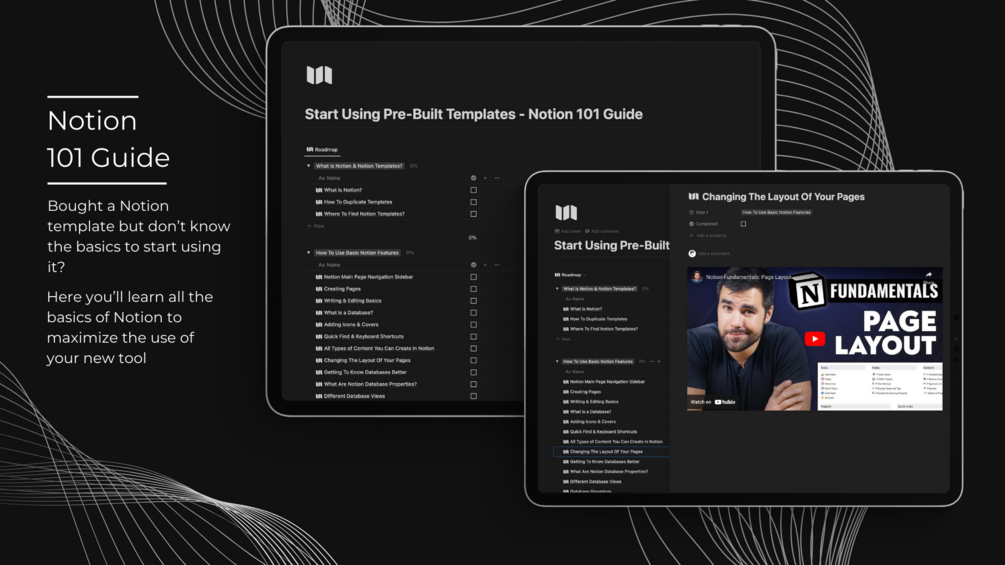Collapse 'What is Notion & Notion Templates?' group front tablet
Viewport: 1005px width, 565px height.
(557, 289)
